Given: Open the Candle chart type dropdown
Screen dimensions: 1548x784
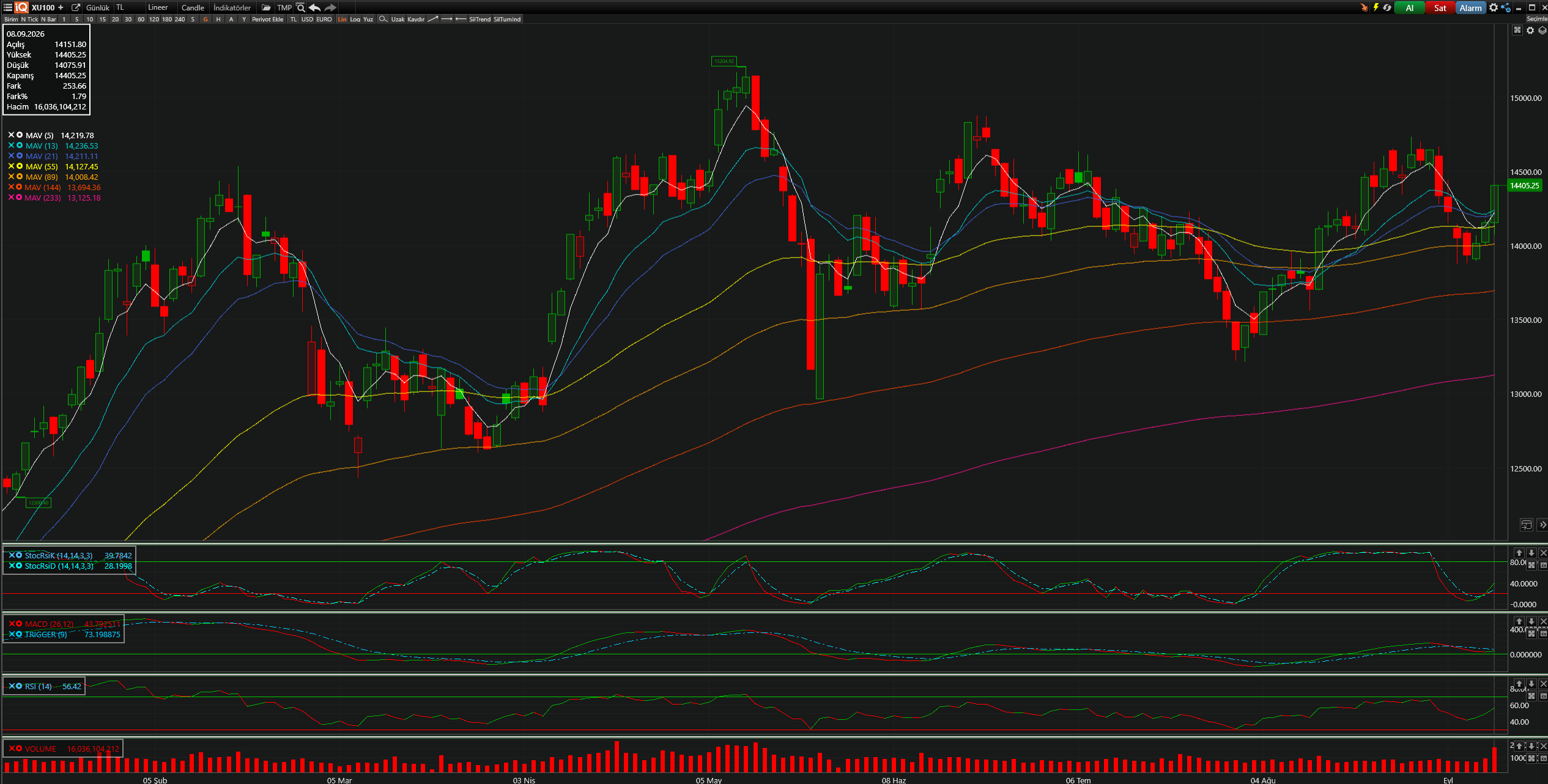Looking at the screenshot, I should [193, 7].
